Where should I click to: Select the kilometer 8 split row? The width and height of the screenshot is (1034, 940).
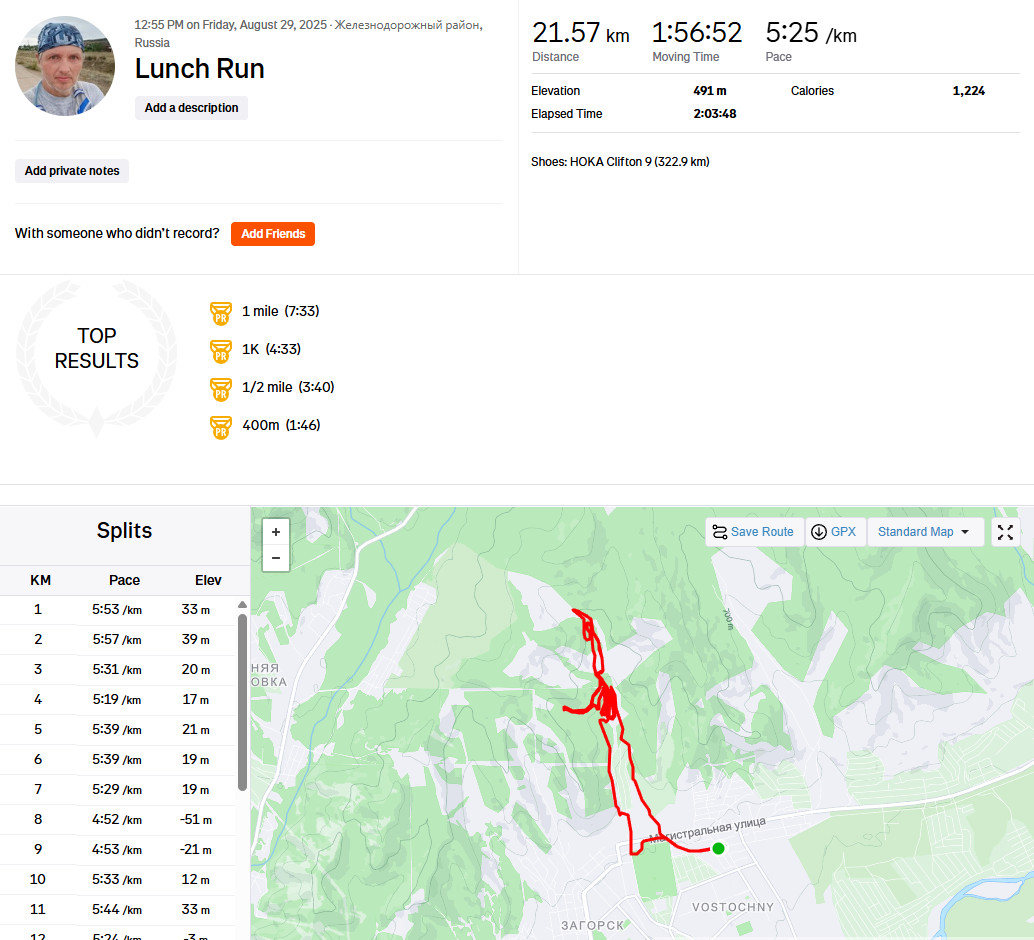point(118,819)
